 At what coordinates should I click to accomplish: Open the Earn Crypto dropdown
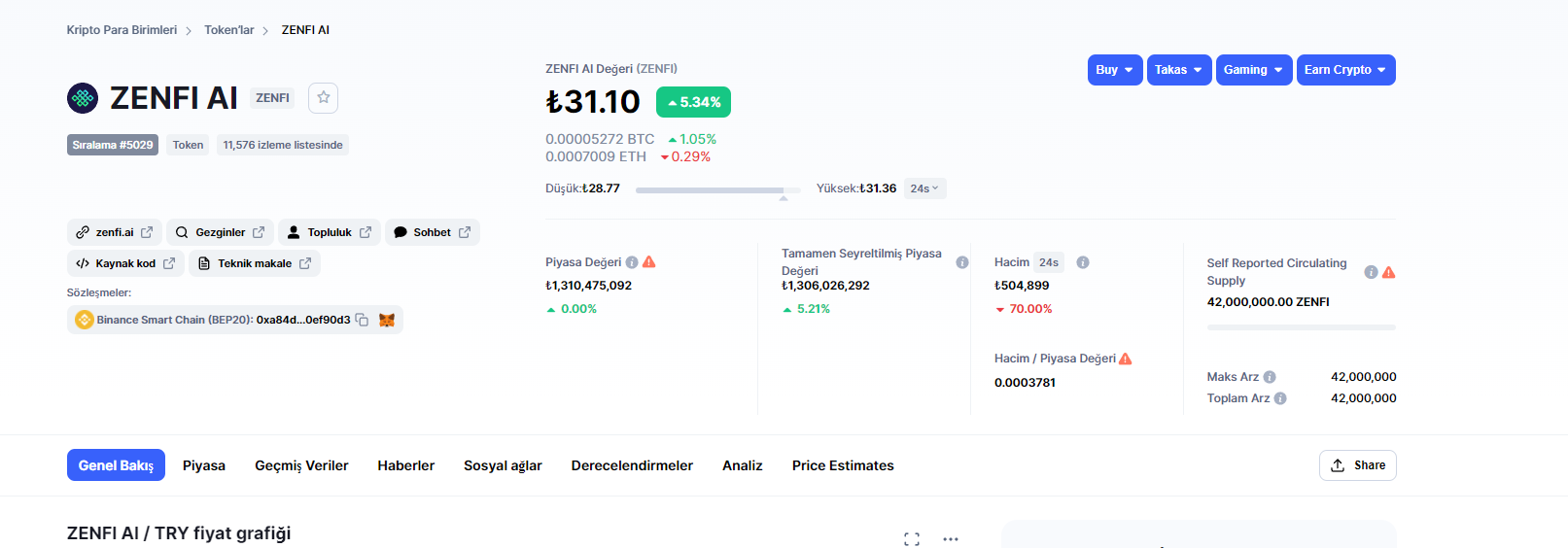tap(1346, 70)
